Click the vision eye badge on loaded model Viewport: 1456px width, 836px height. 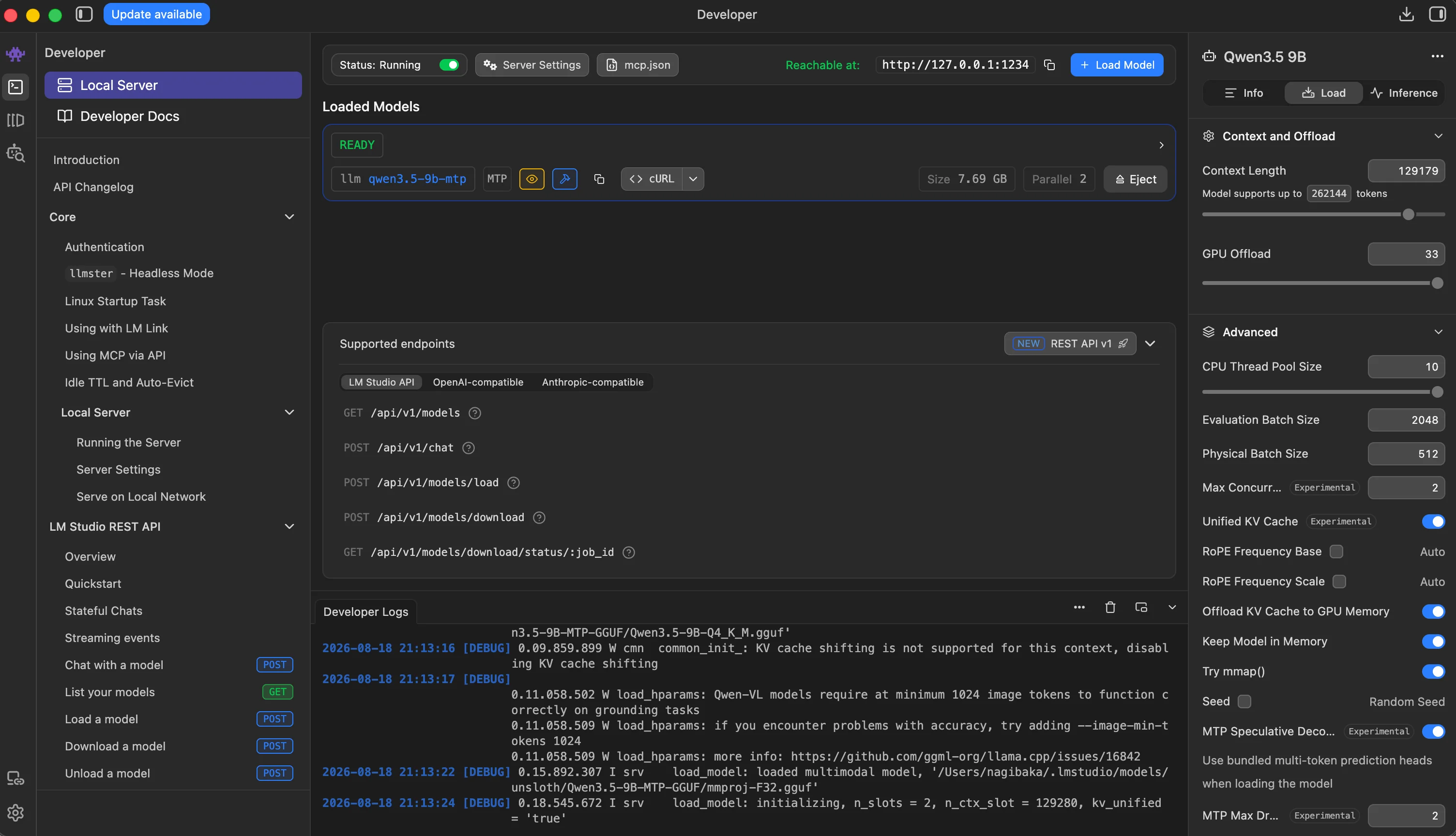pos(532,179)
